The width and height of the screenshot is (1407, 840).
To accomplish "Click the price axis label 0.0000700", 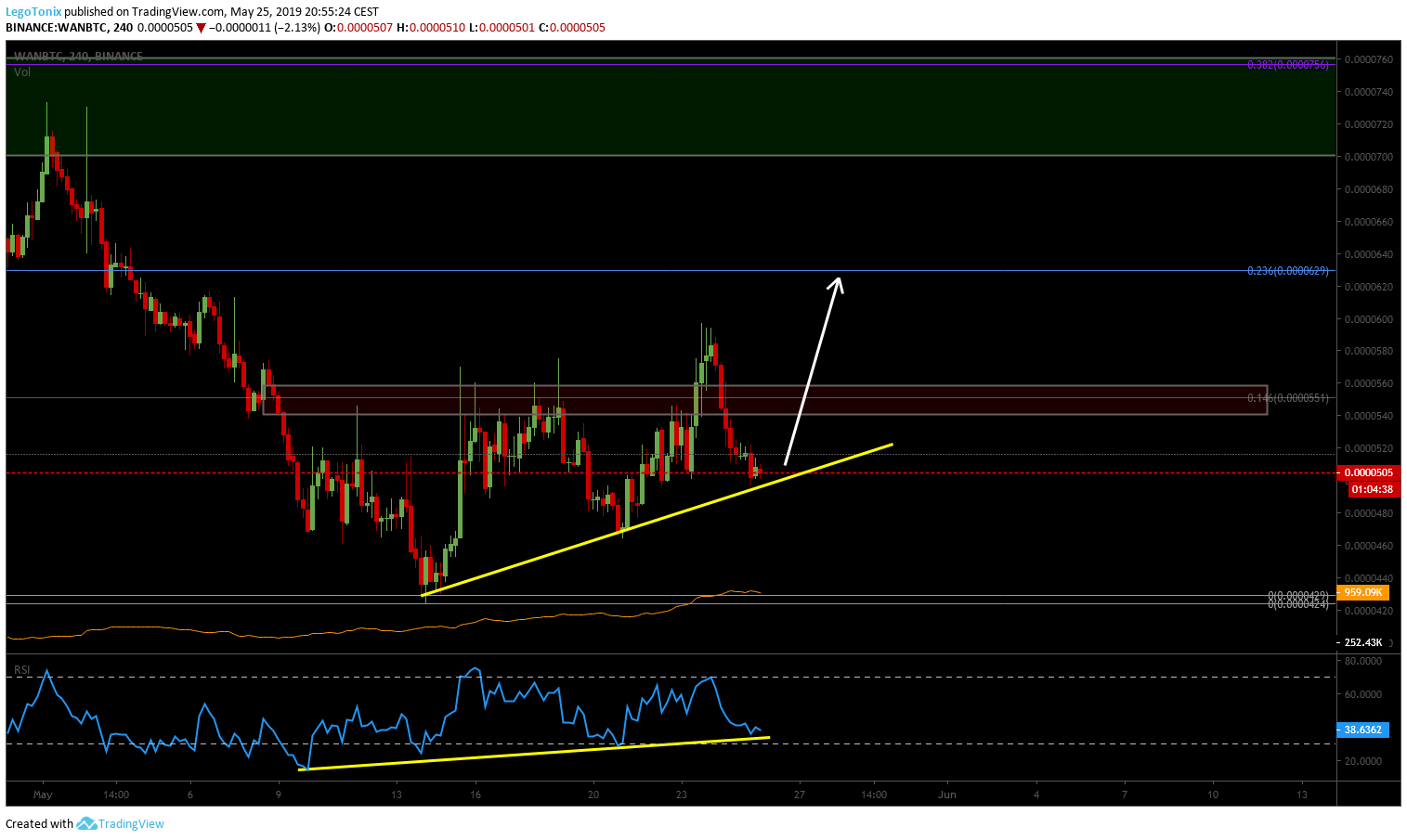I will [x=1368, y=157].
